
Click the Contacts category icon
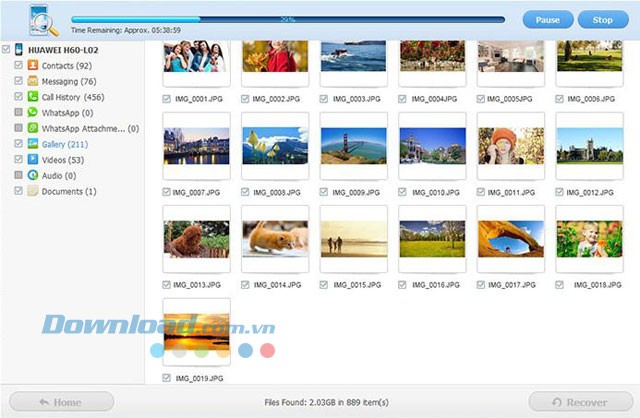pos(33,65)
